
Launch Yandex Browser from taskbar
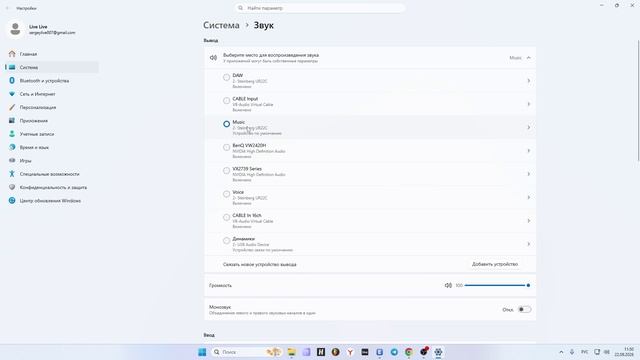point(350,352)
